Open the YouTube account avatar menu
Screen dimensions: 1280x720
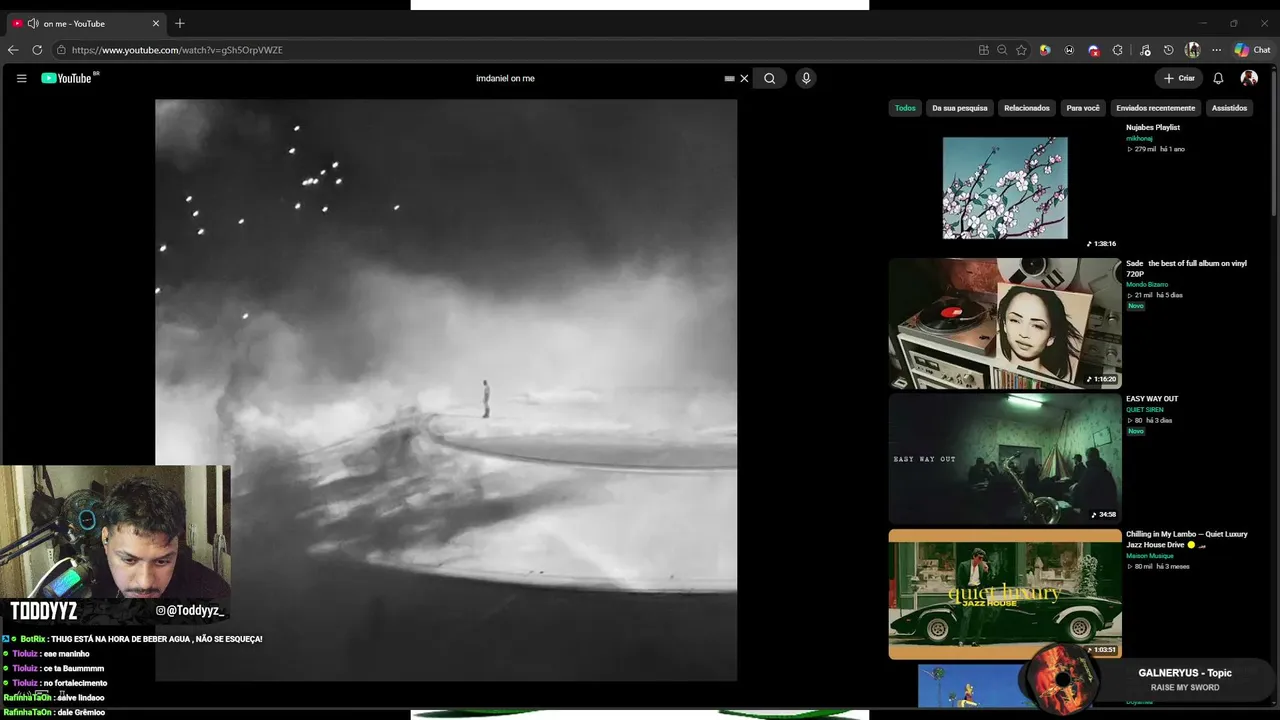pos(1249,78)
